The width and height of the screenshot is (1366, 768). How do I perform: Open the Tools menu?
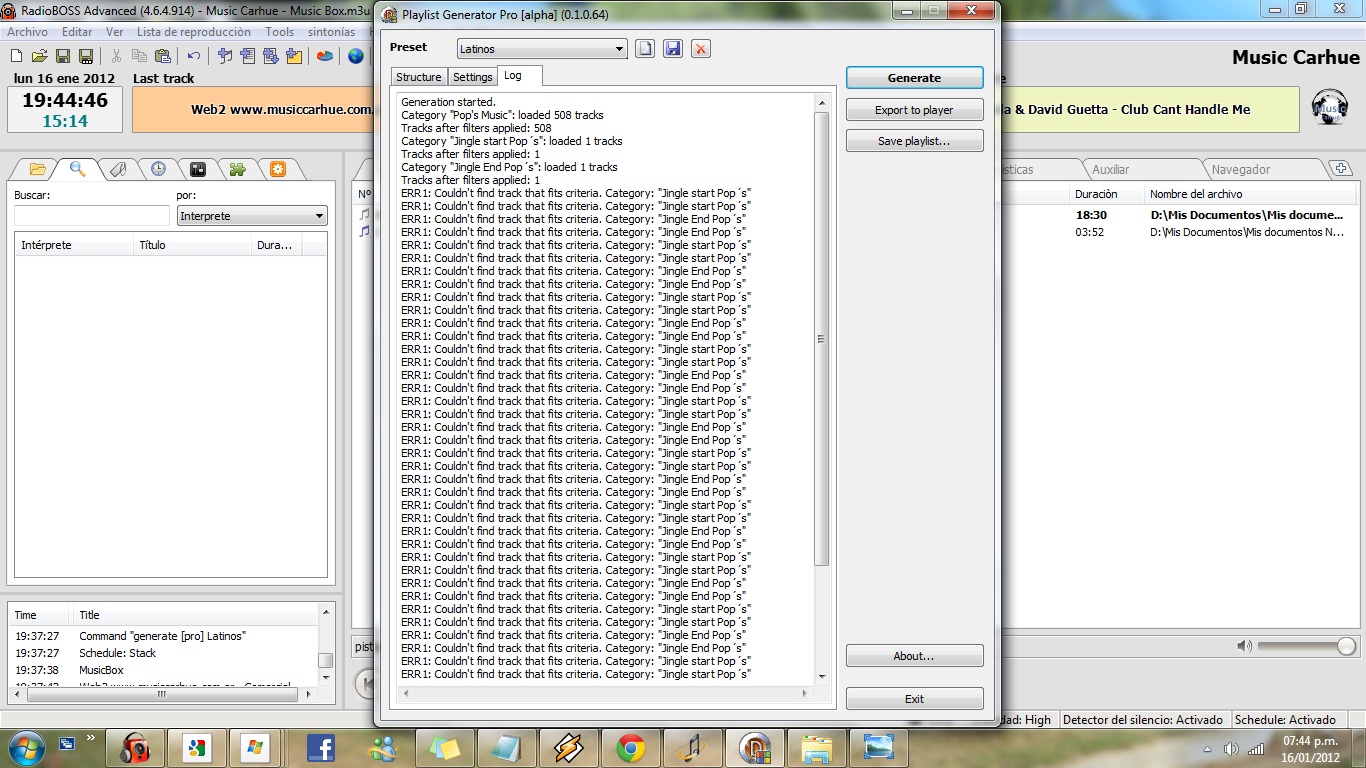(280, 32)
